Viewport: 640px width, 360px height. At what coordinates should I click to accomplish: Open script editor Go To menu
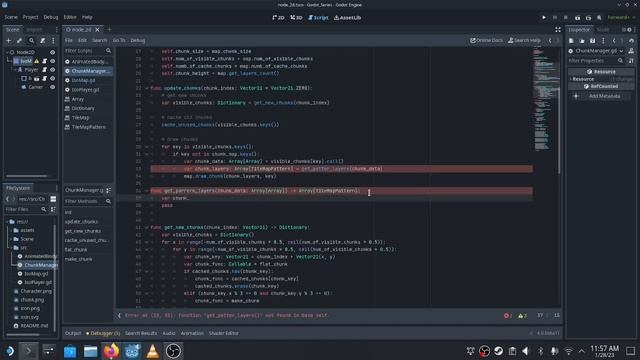[119, 40]
